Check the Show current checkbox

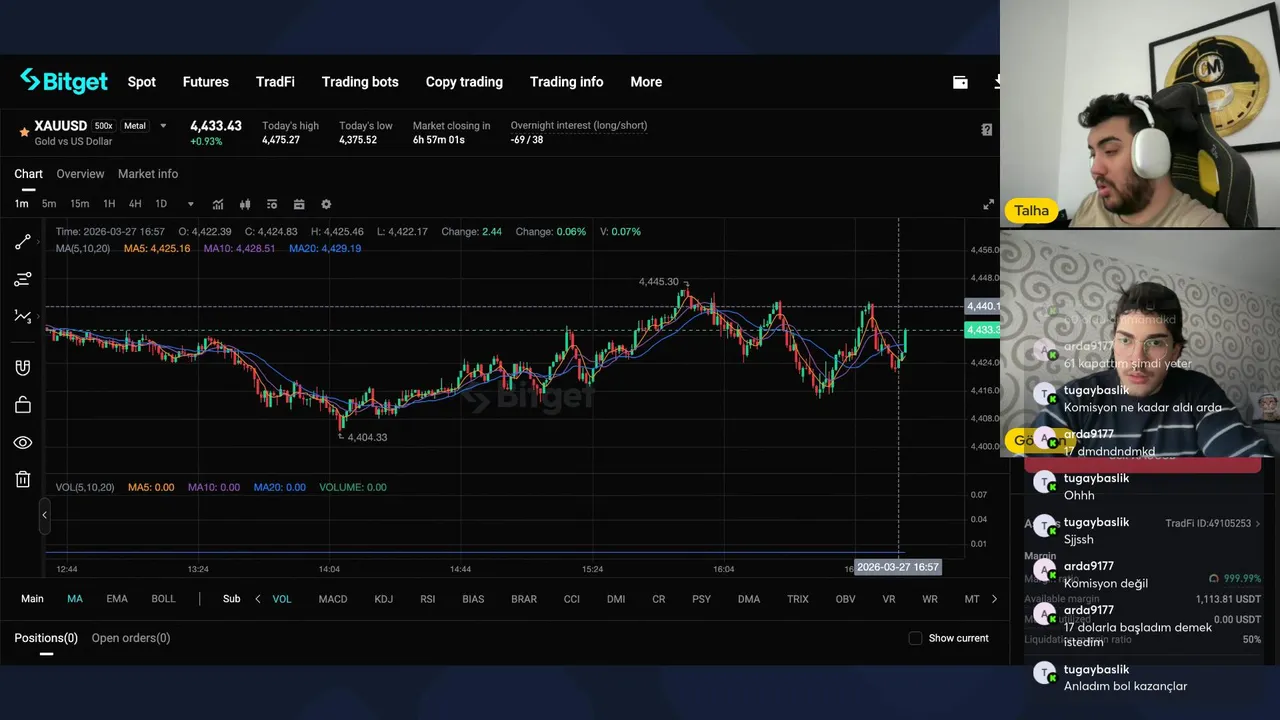pos(915,638)
